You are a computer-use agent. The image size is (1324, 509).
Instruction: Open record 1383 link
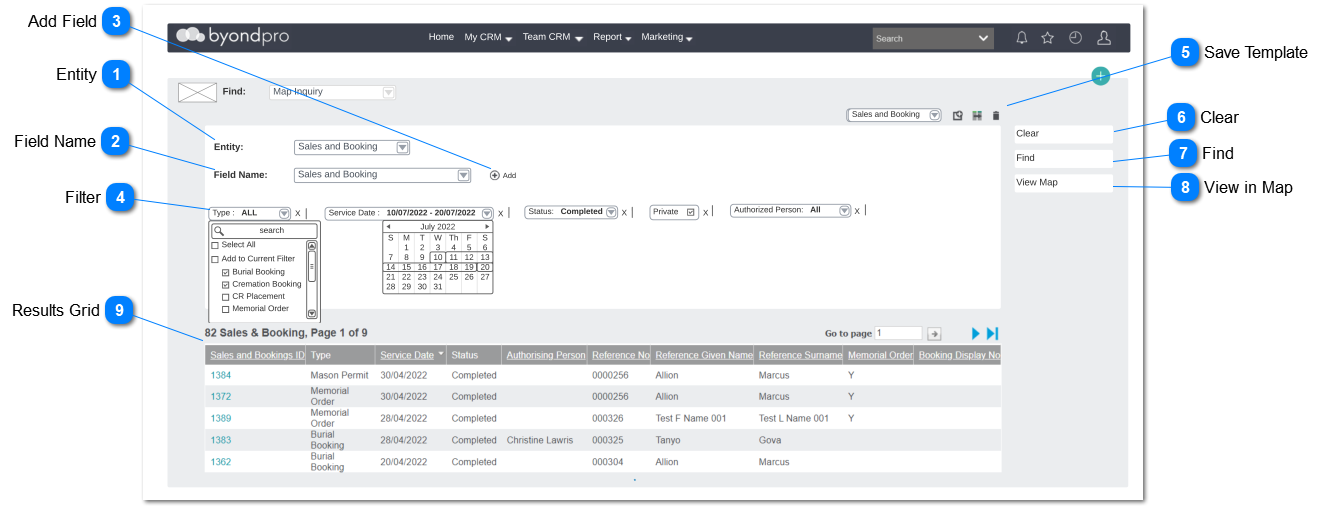point(220,441)
